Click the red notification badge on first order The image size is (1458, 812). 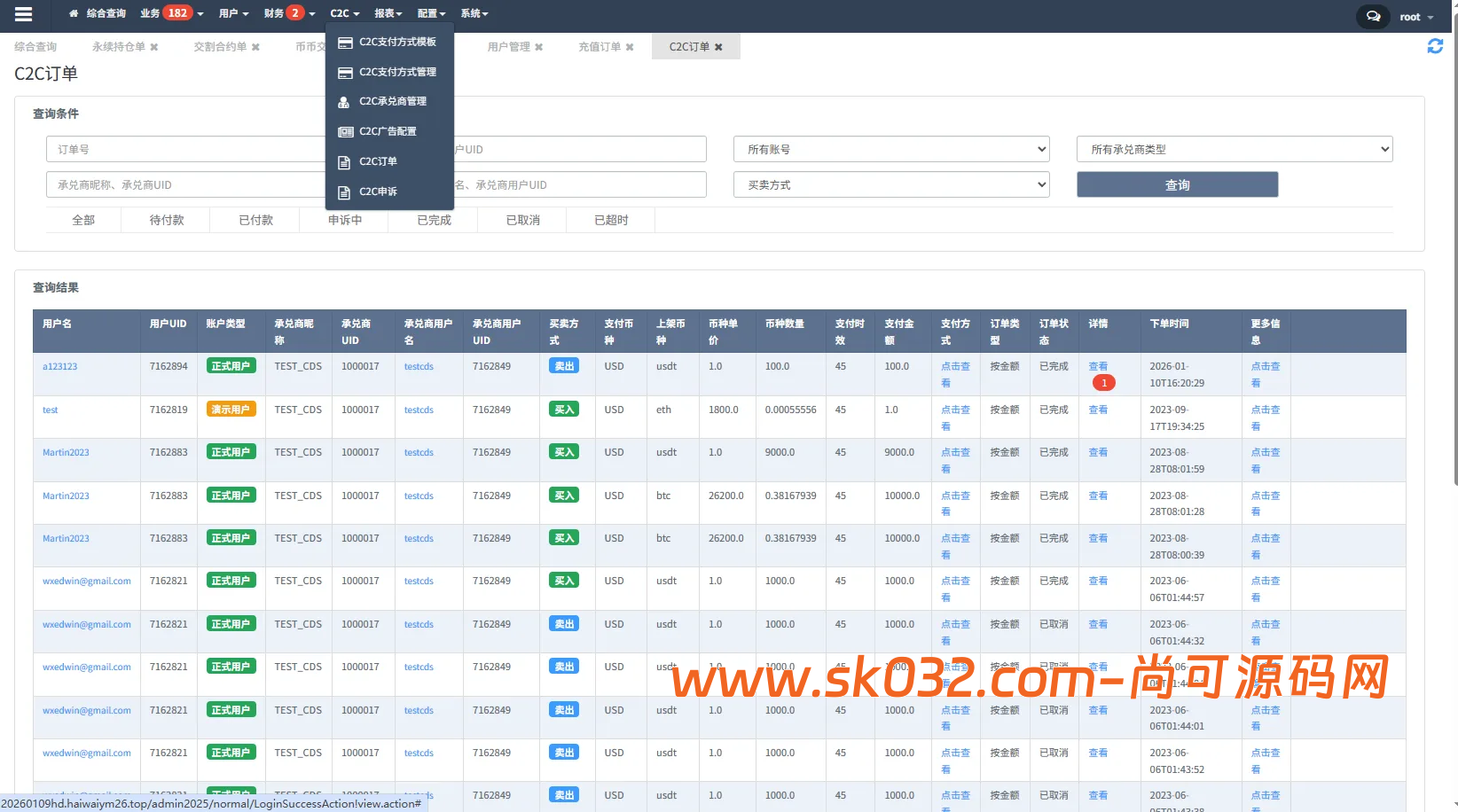(1103, 382)
